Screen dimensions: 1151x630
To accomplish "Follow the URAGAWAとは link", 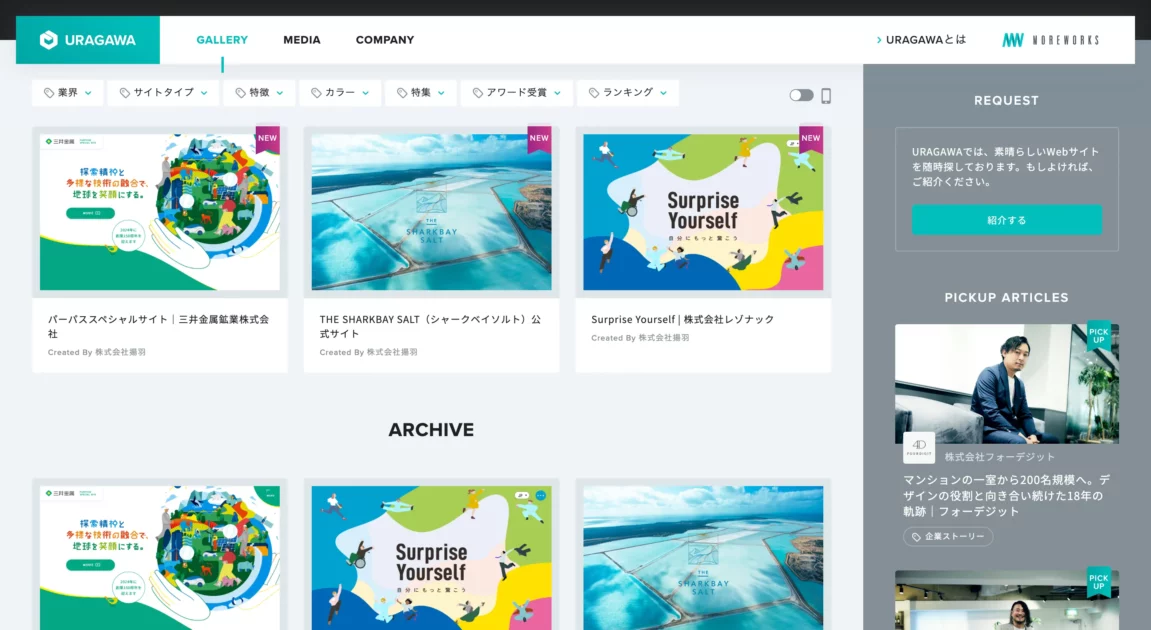I will (x=922, y=40).
